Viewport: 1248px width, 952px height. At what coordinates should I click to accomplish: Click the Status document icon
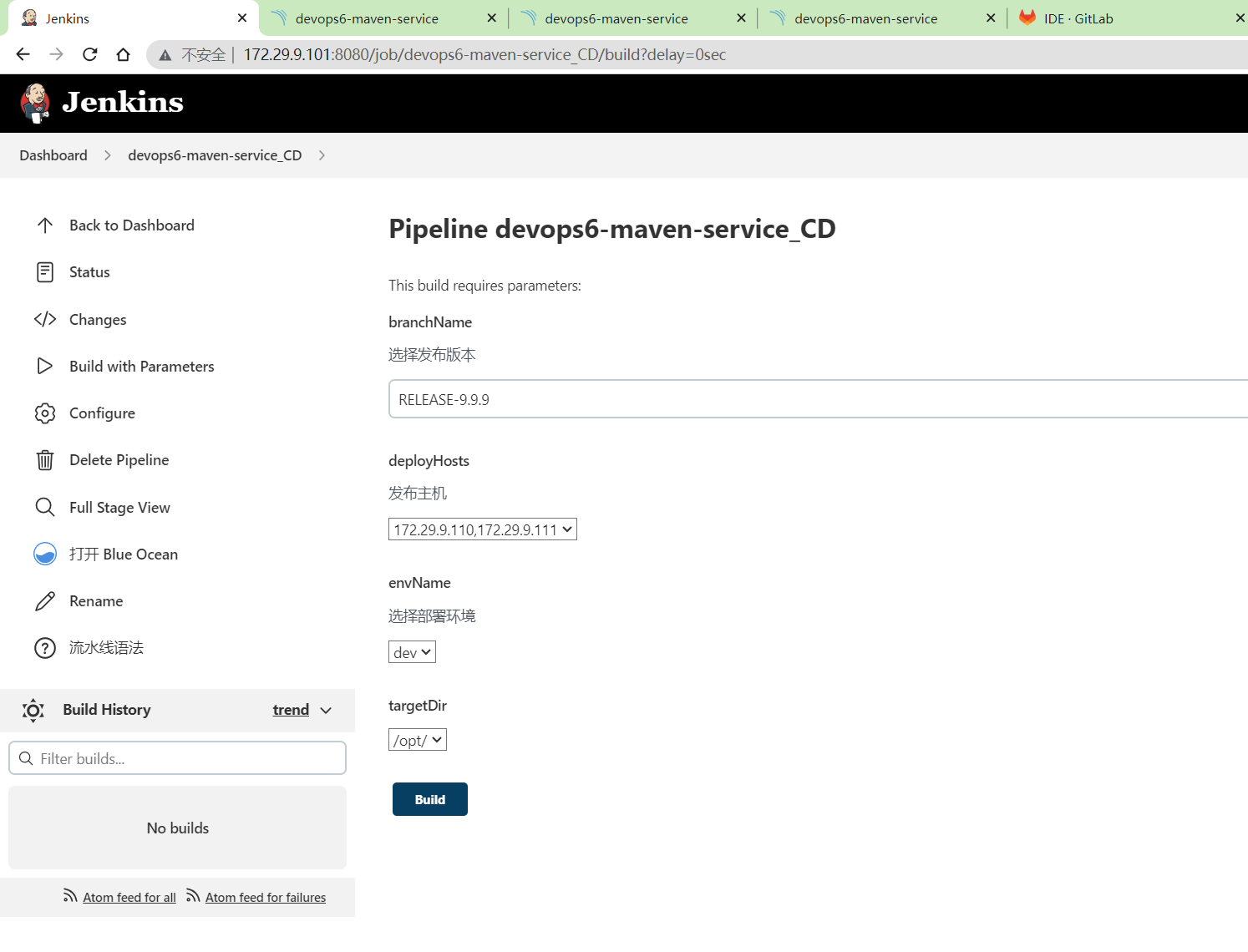(45, 272)
